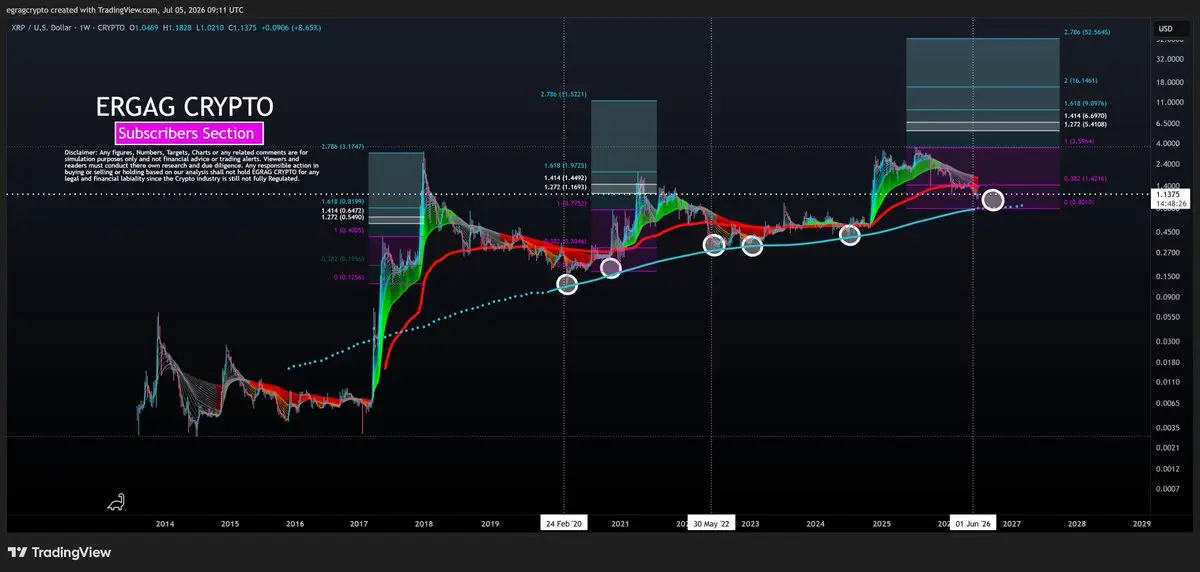Viewport: 1200px width, 572px height.
Task: Click the 1.272 (1.1693) Fibonacci label
Action: point(567,186)
